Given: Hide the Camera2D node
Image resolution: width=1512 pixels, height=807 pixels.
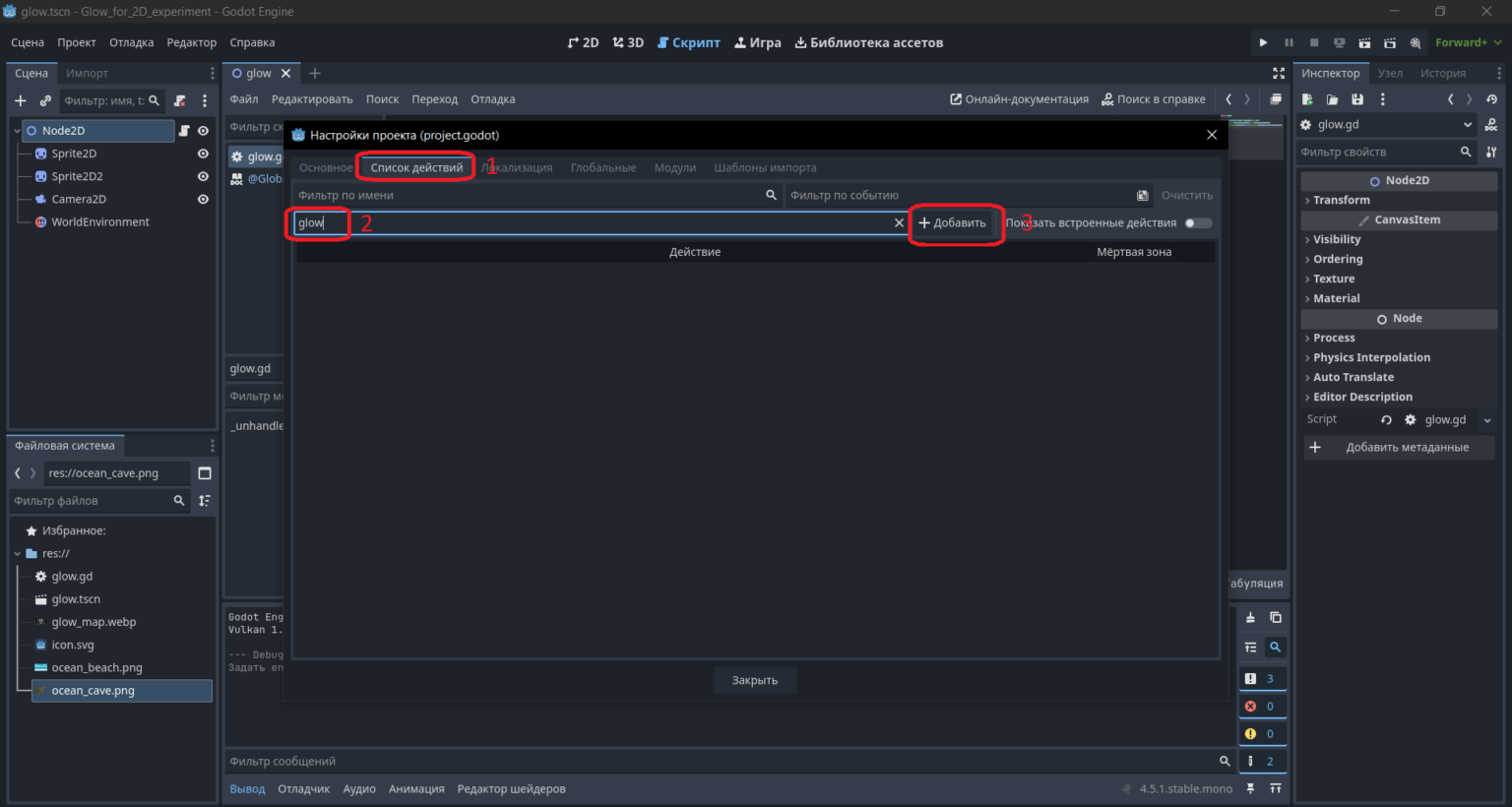Looking at the screenshot, I should pyautogui.click(x=203, y=199).
